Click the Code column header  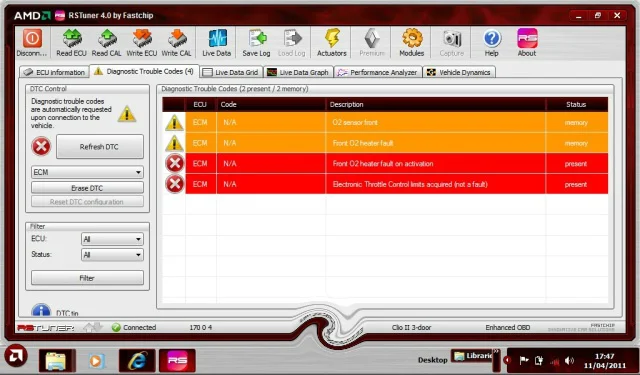(x=271, y=104)
